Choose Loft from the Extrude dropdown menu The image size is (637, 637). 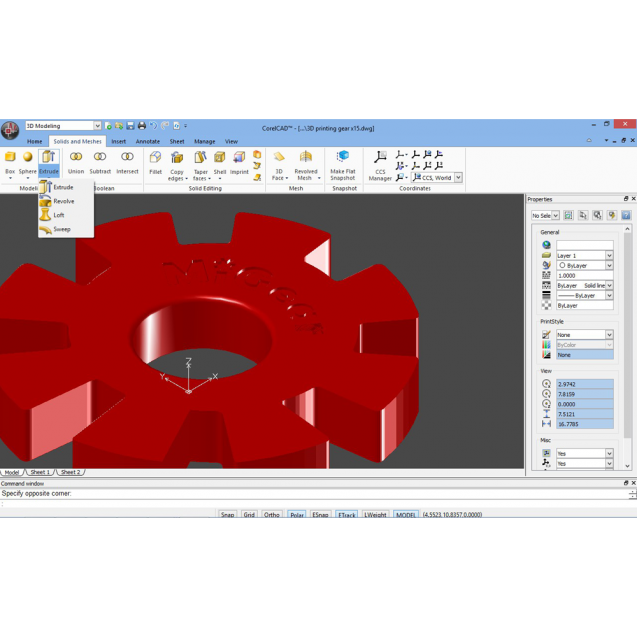65,215
